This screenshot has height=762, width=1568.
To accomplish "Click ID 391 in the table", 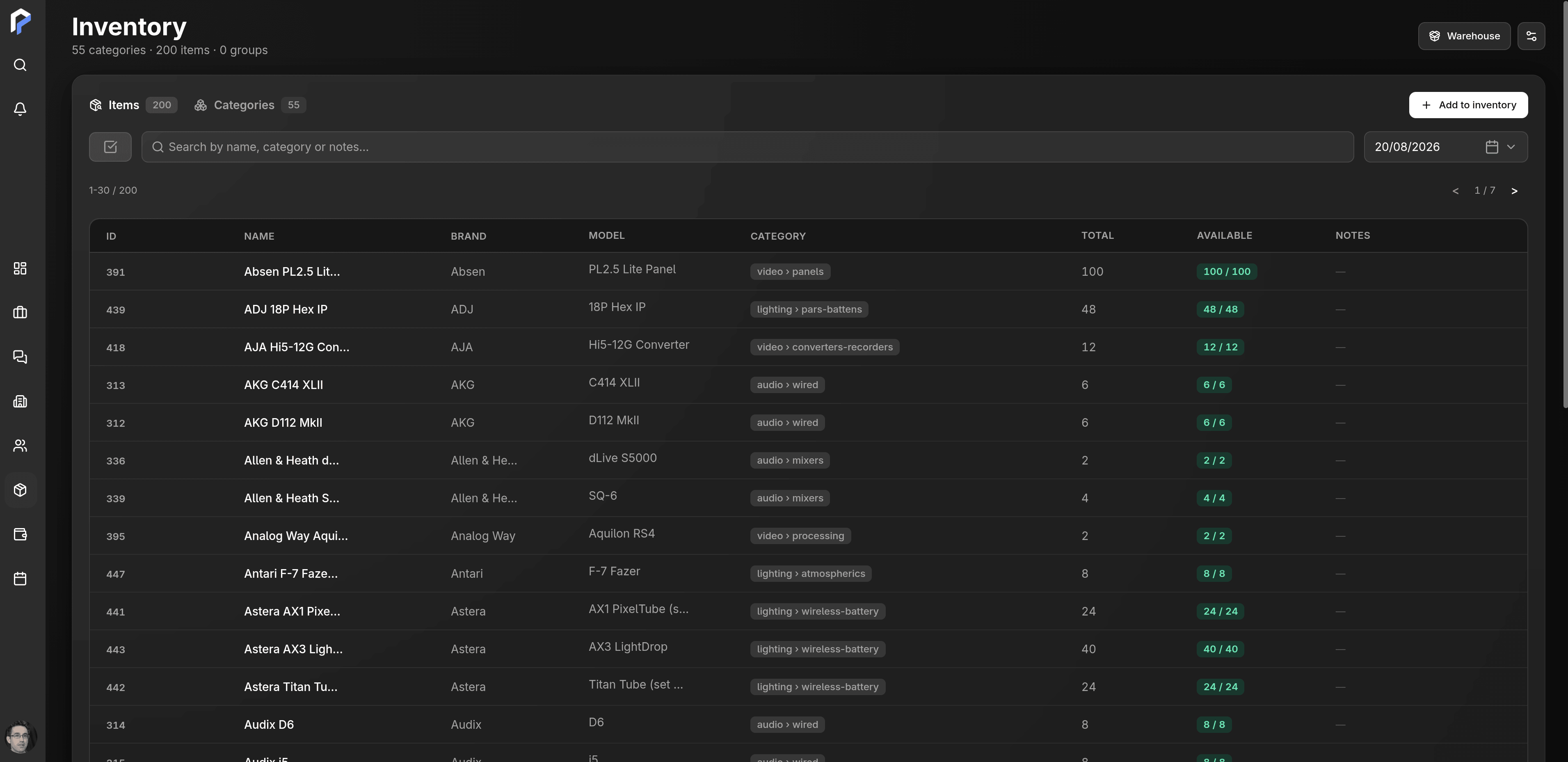I will coord(116,272).
